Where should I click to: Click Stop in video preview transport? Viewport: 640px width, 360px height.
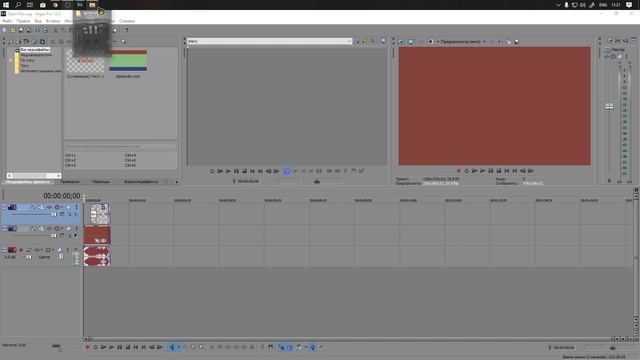tap(499, 171)
